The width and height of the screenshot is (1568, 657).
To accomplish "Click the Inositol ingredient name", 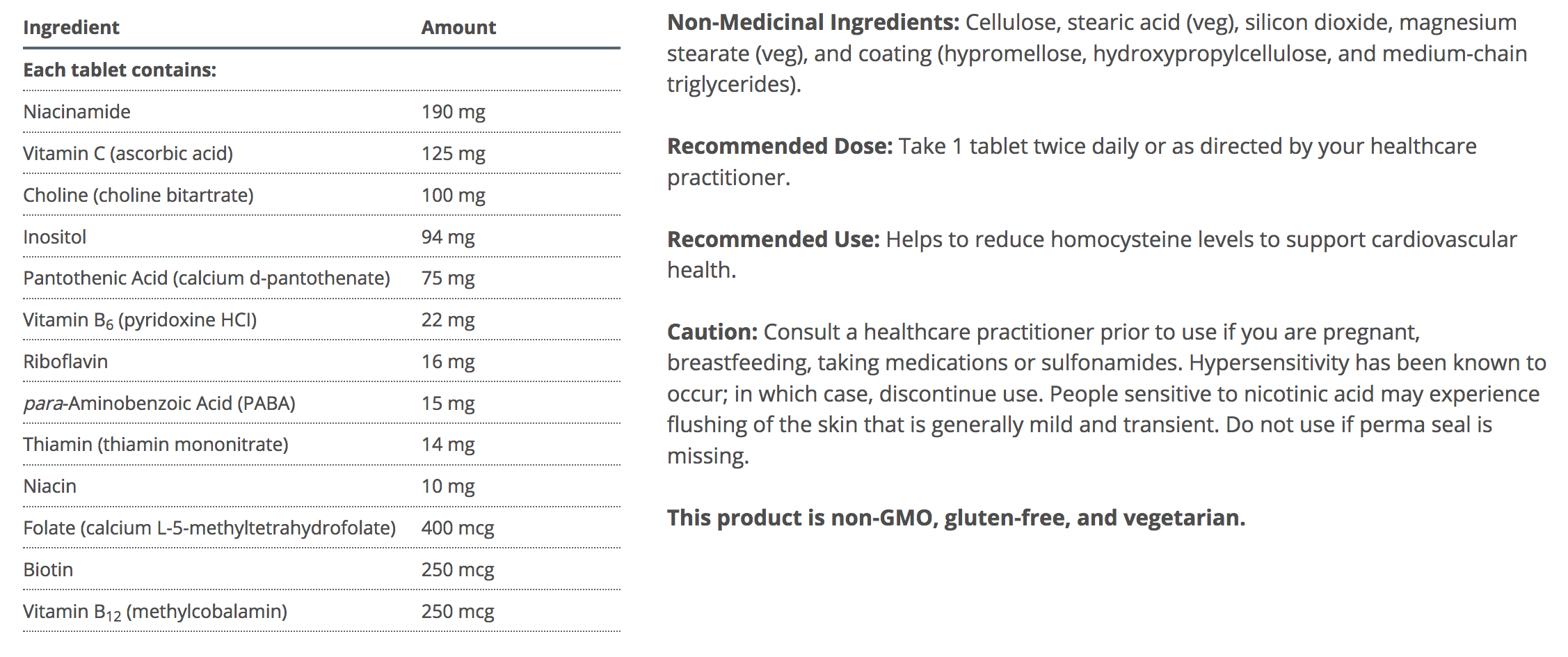I will [55, 237].
